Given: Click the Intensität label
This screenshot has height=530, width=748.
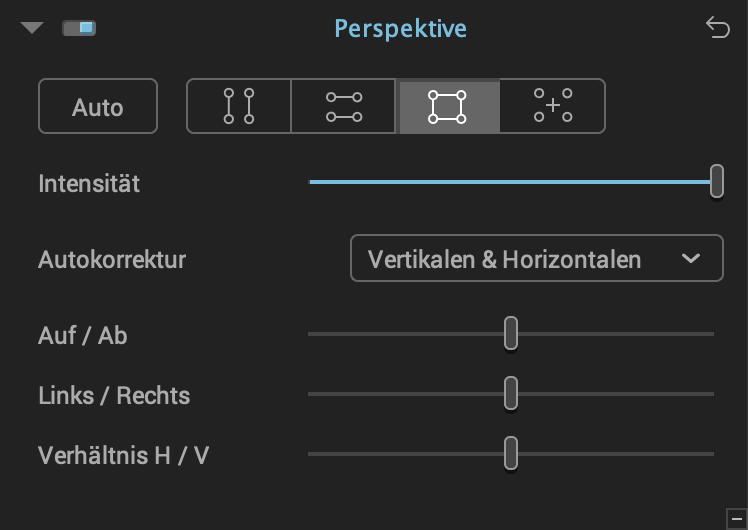Looking at the screenshot, I should [89, 184].
